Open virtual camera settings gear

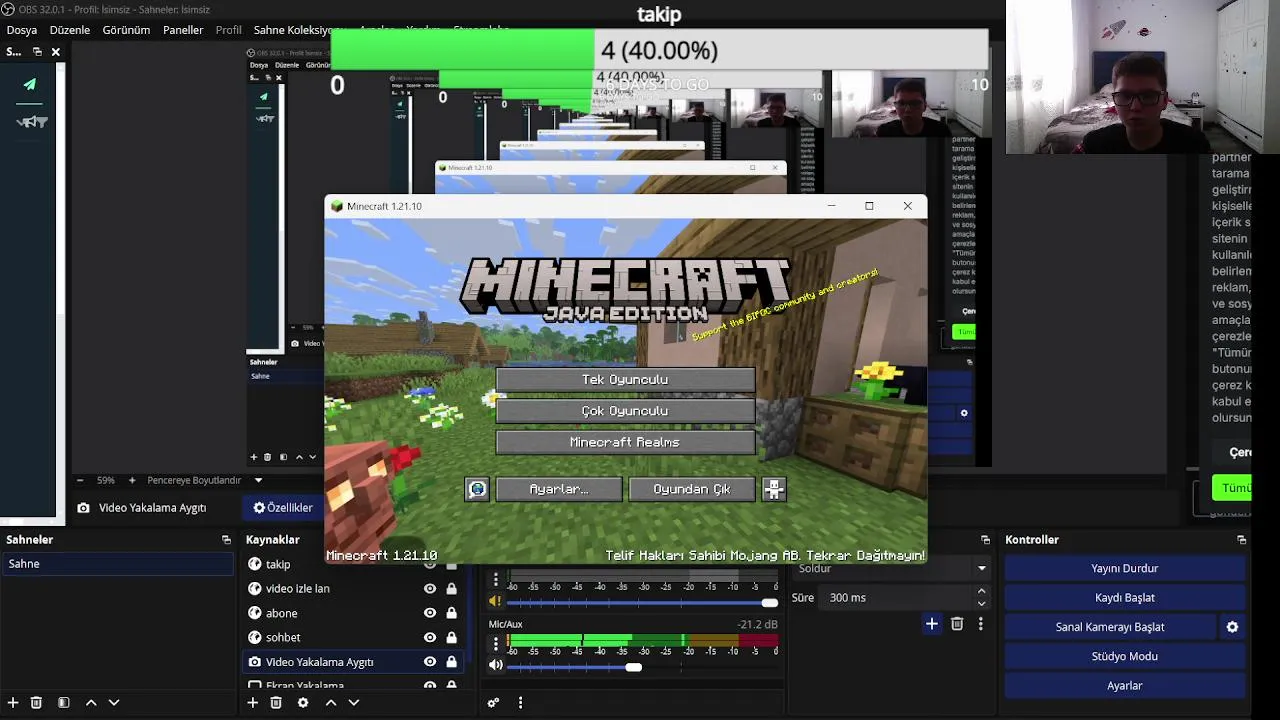(x=1232, y=627)
